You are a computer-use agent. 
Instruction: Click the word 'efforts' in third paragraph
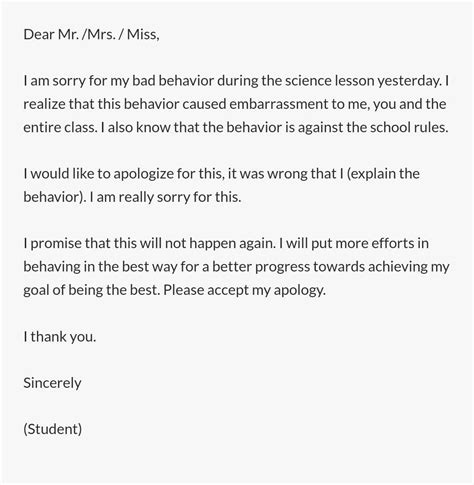pos(393,243)
